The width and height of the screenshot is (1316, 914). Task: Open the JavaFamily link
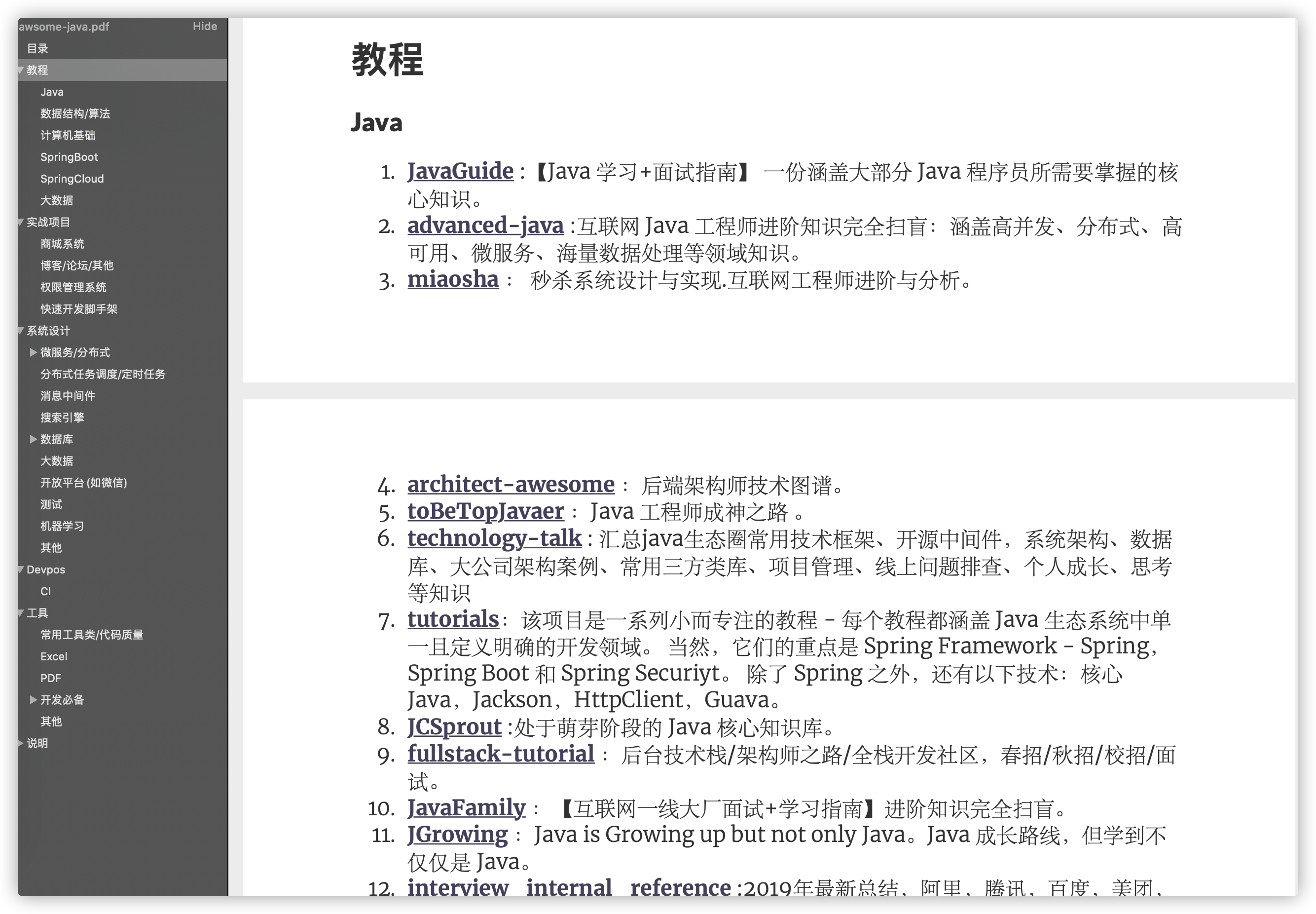466,808
